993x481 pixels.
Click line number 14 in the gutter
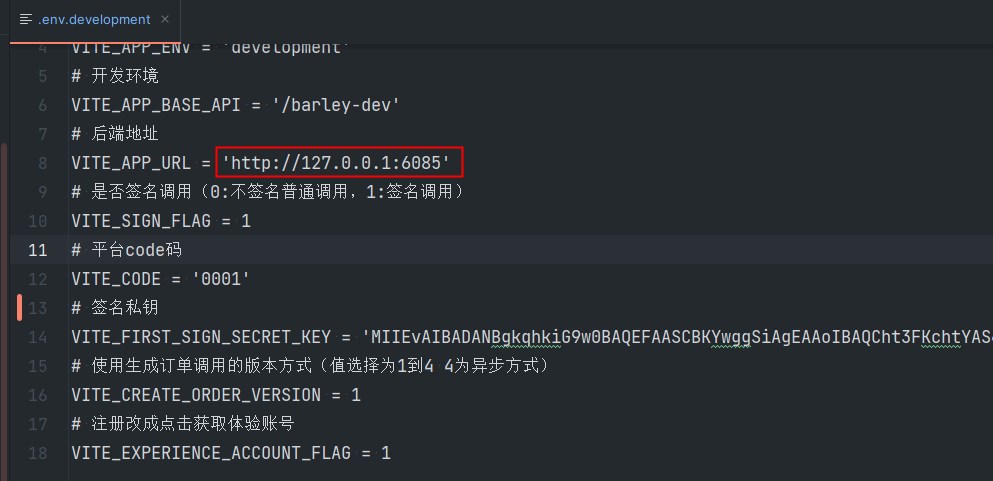[x=38, y=337]
